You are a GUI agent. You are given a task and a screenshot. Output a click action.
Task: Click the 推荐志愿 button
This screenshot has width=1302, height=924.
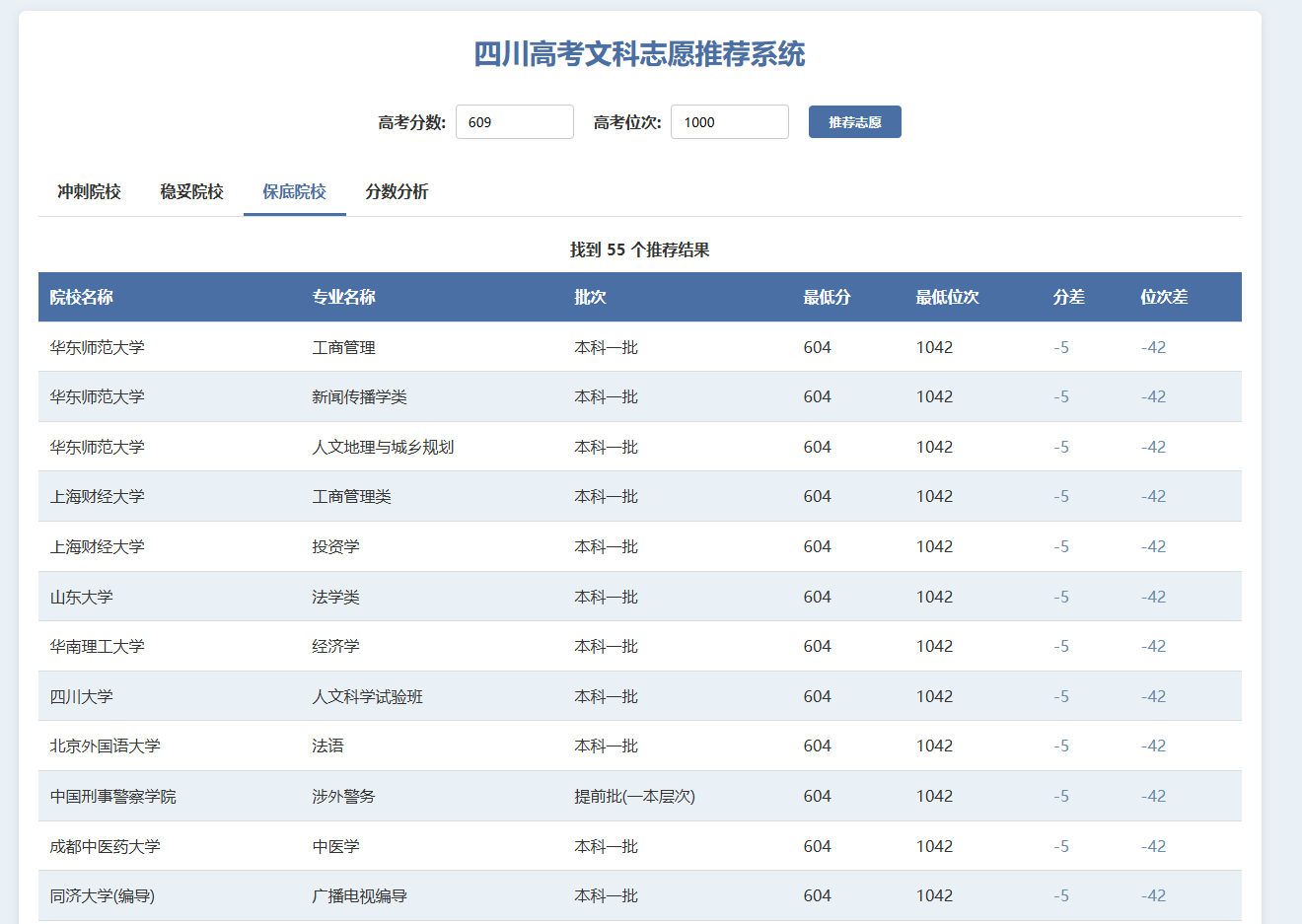[x=854, y=122]
